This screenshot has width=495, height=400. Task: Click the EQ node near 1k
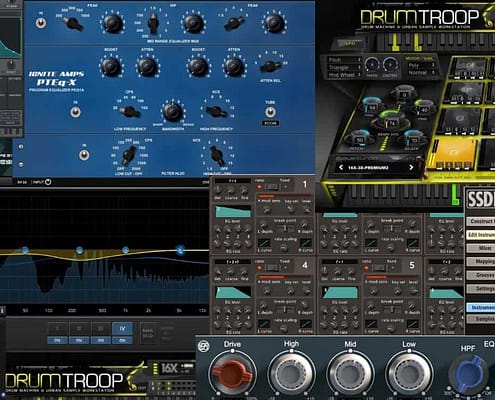(125, 250)
